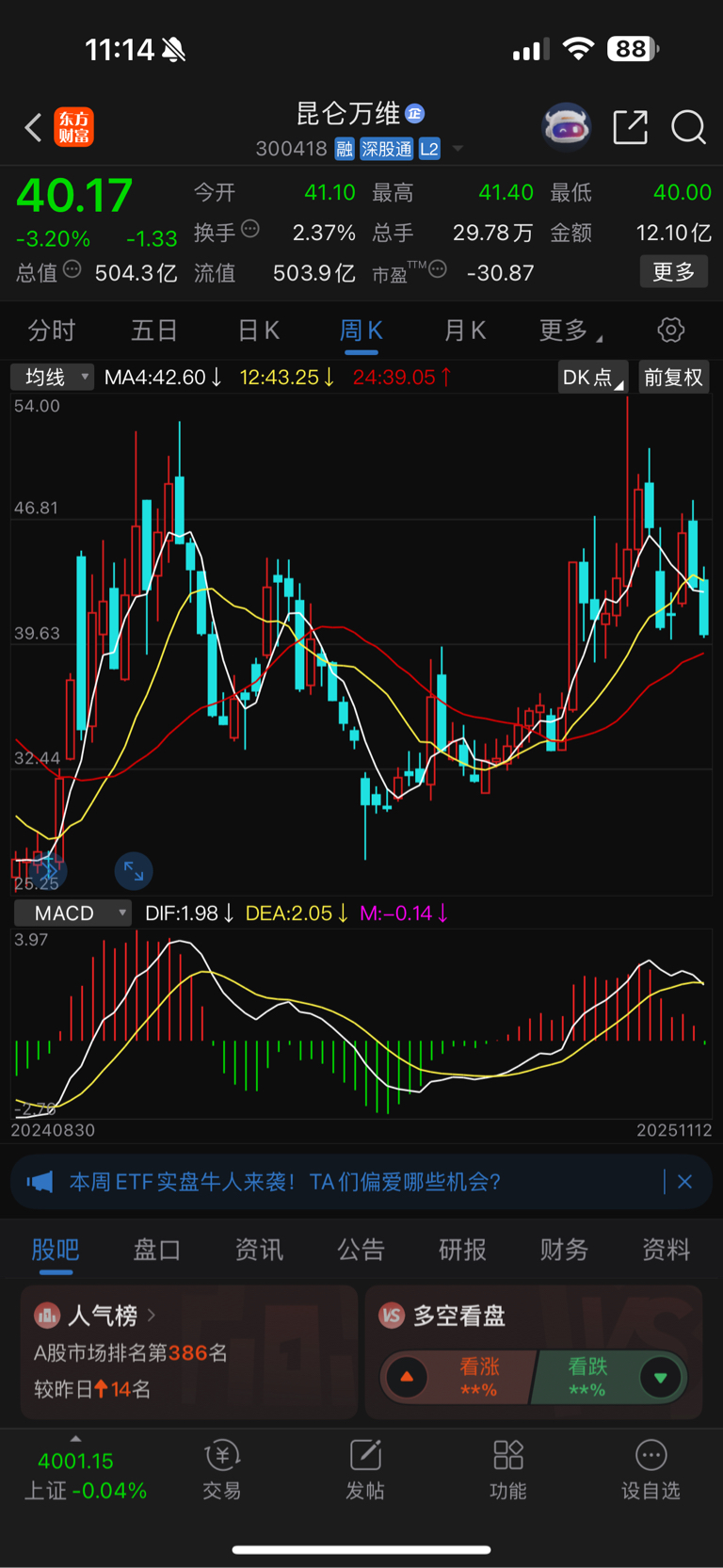Change the 前复权 adjustment setting
The width and height of the screenshot is (723, 1568).
[x=673, y=378]
